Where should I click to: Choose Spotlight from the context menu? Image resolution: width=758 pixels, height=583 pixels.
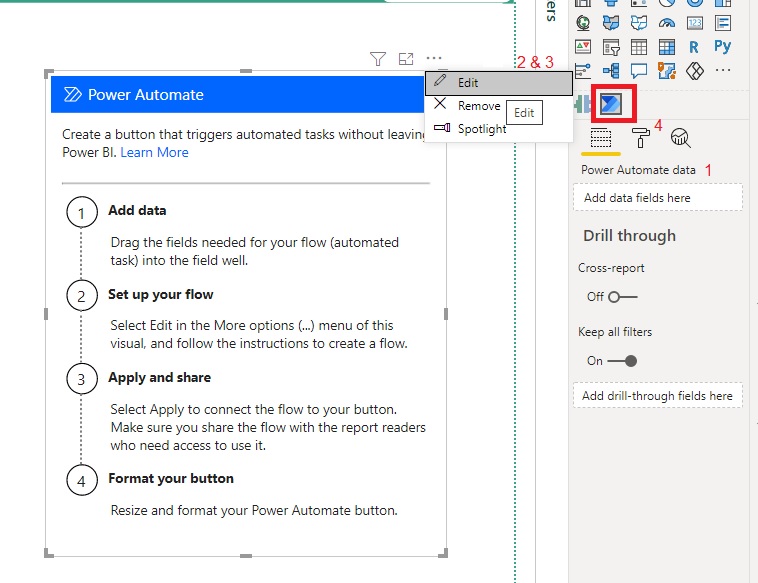482,129
